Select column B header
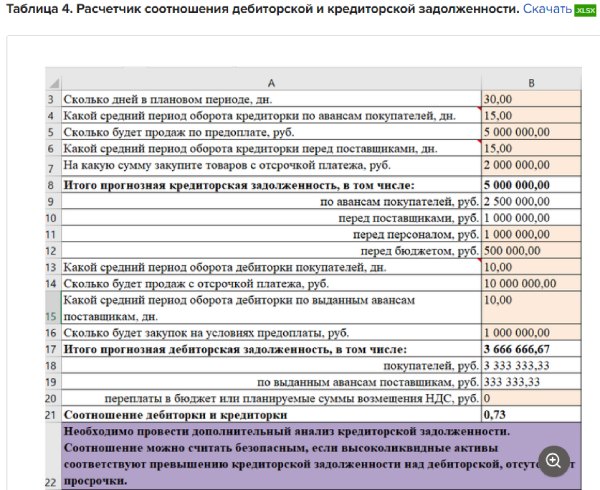This screenshot has width=600, height=490. pos(530,82)
